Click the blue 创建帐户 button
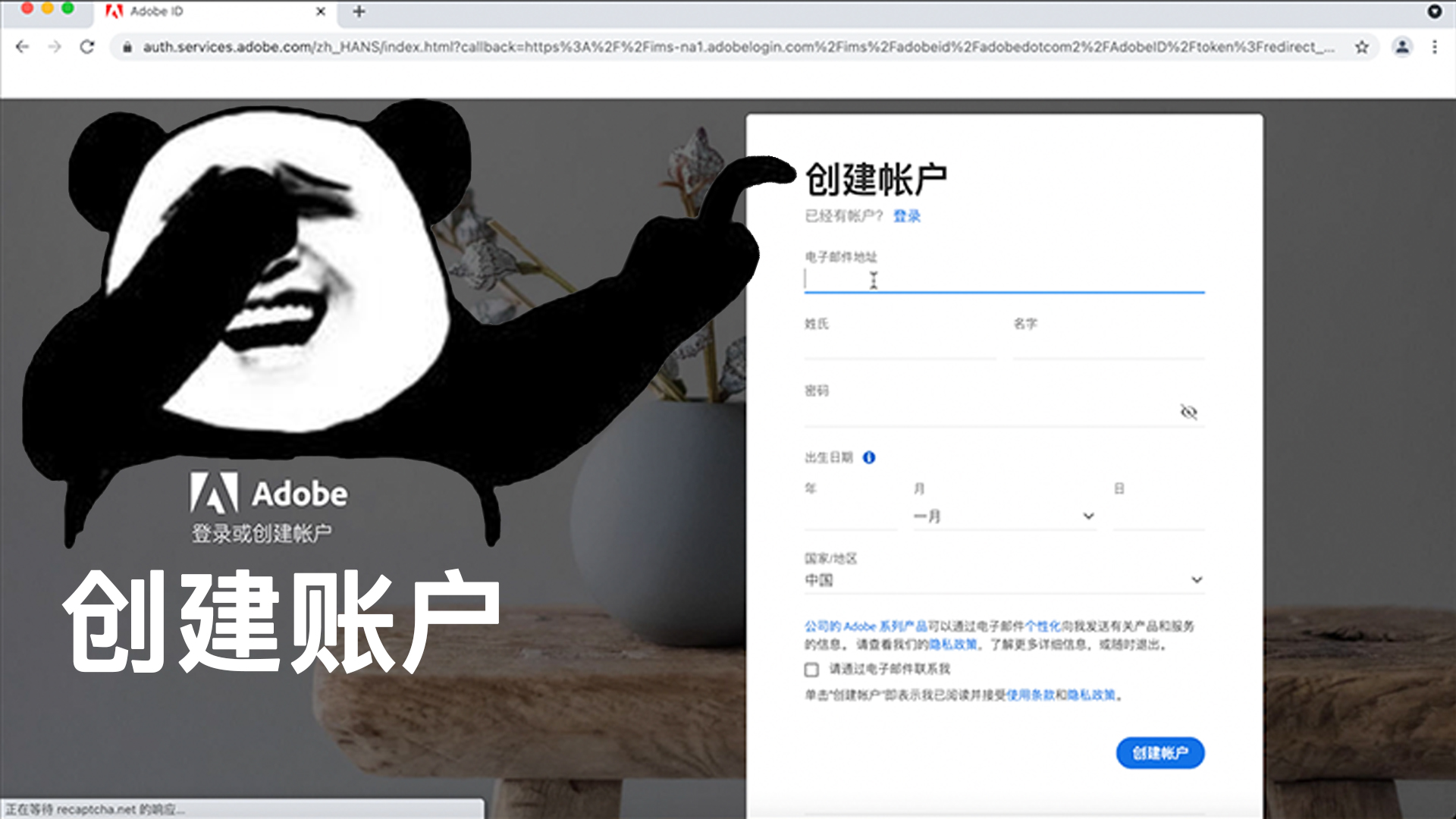This screenshot has height=819, width=1456. (1159, 753)
